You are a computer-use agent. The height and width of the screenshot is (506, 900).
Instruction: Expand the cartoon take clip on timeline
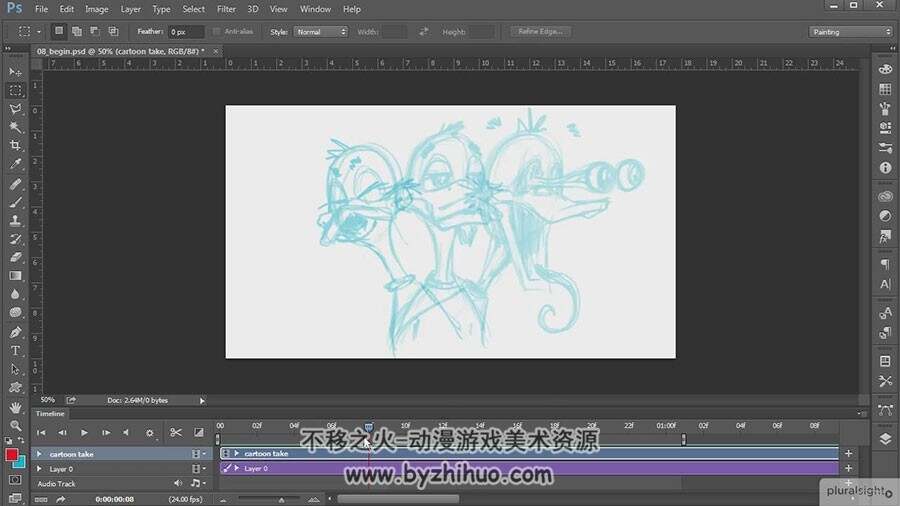pyautogui.click(x=236, y=453)
